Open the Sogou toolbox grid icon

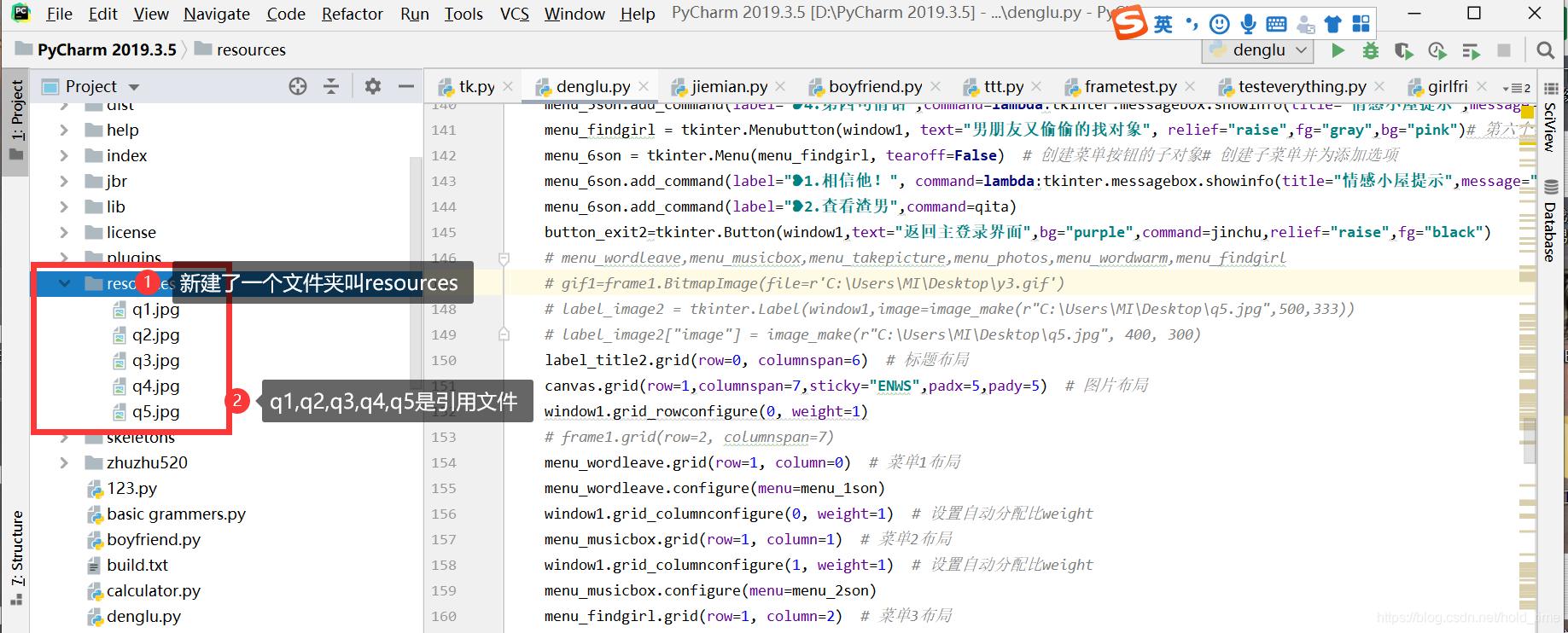[1361, 24]
